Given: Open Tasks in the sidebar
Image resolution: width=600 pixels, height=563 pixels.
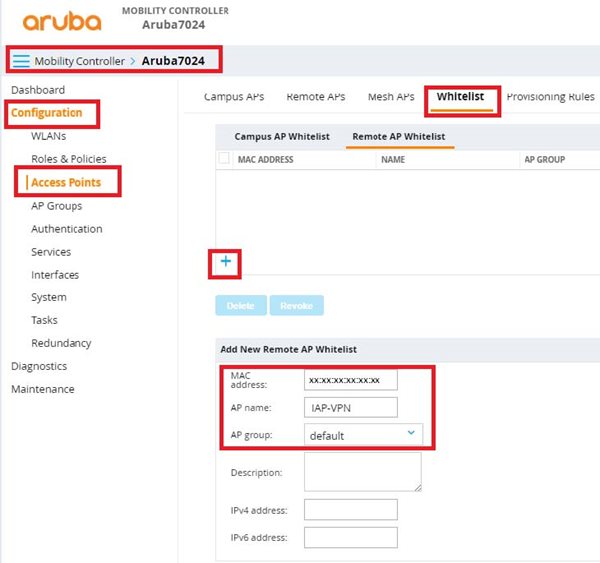Looking at the screenshot, I should pyautogui.click(x=44, y=320).
